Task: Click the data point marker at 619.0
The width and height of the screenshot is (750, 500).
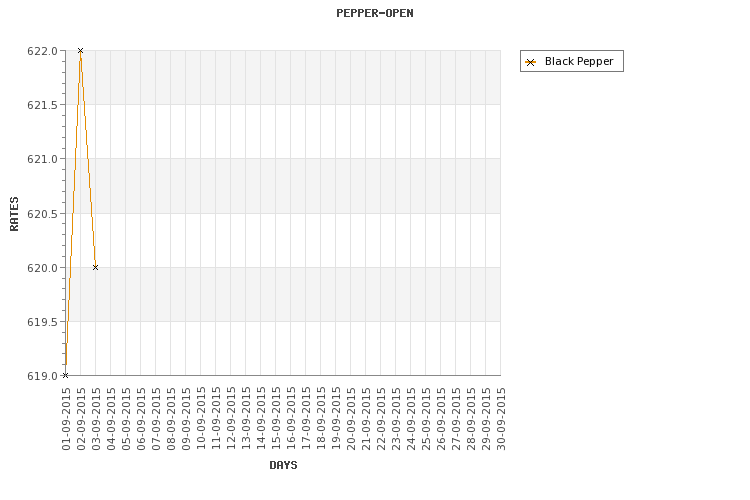Action: [66, 376]
